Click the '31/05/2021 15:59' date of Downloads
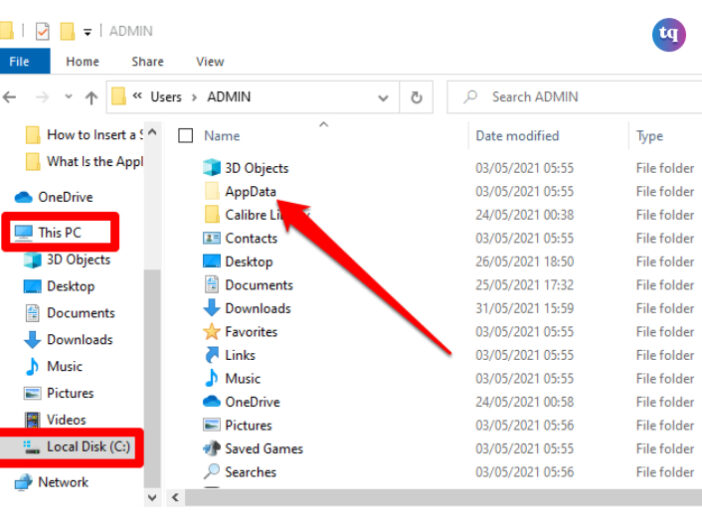 (x=524, y=308)
